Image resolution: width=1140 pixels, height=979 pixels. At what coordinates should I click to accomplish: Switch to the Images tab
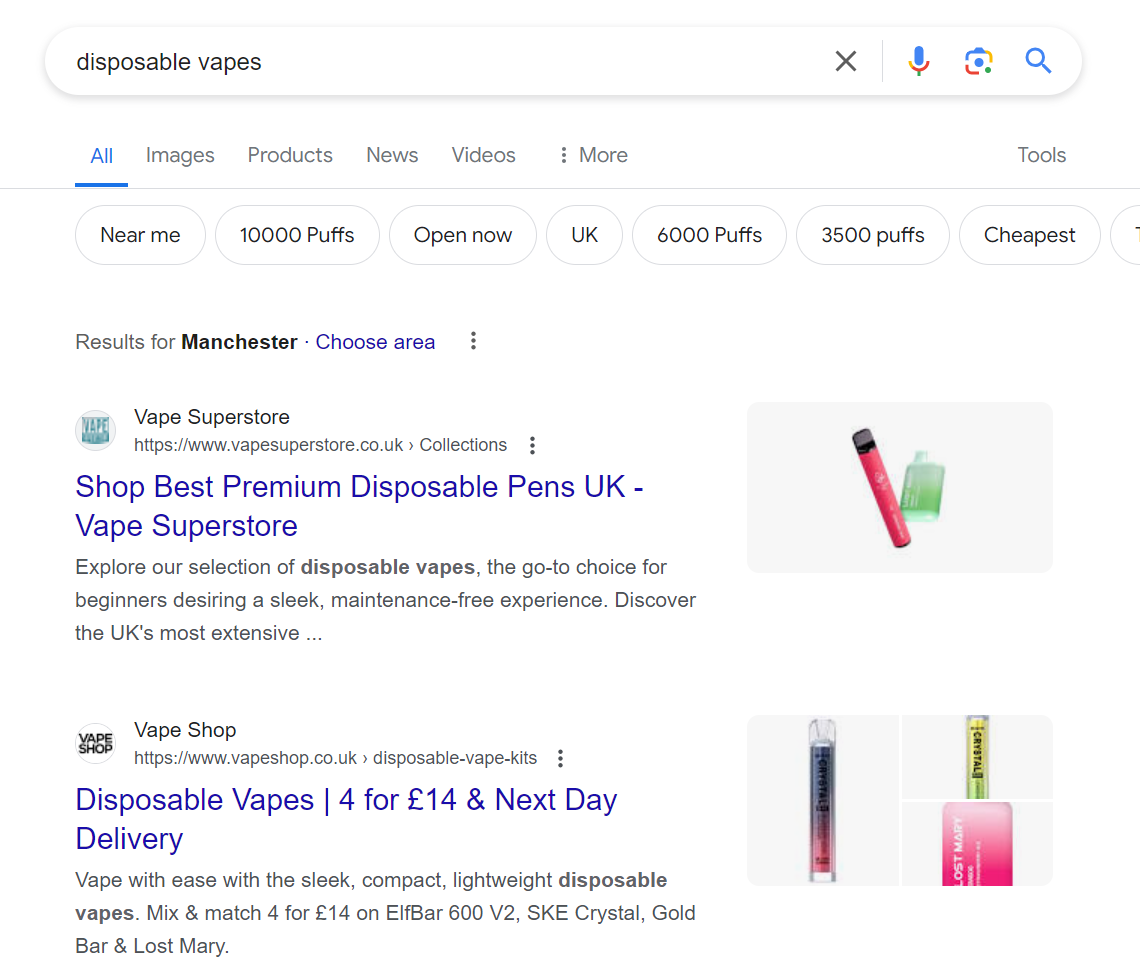[180, 155]
